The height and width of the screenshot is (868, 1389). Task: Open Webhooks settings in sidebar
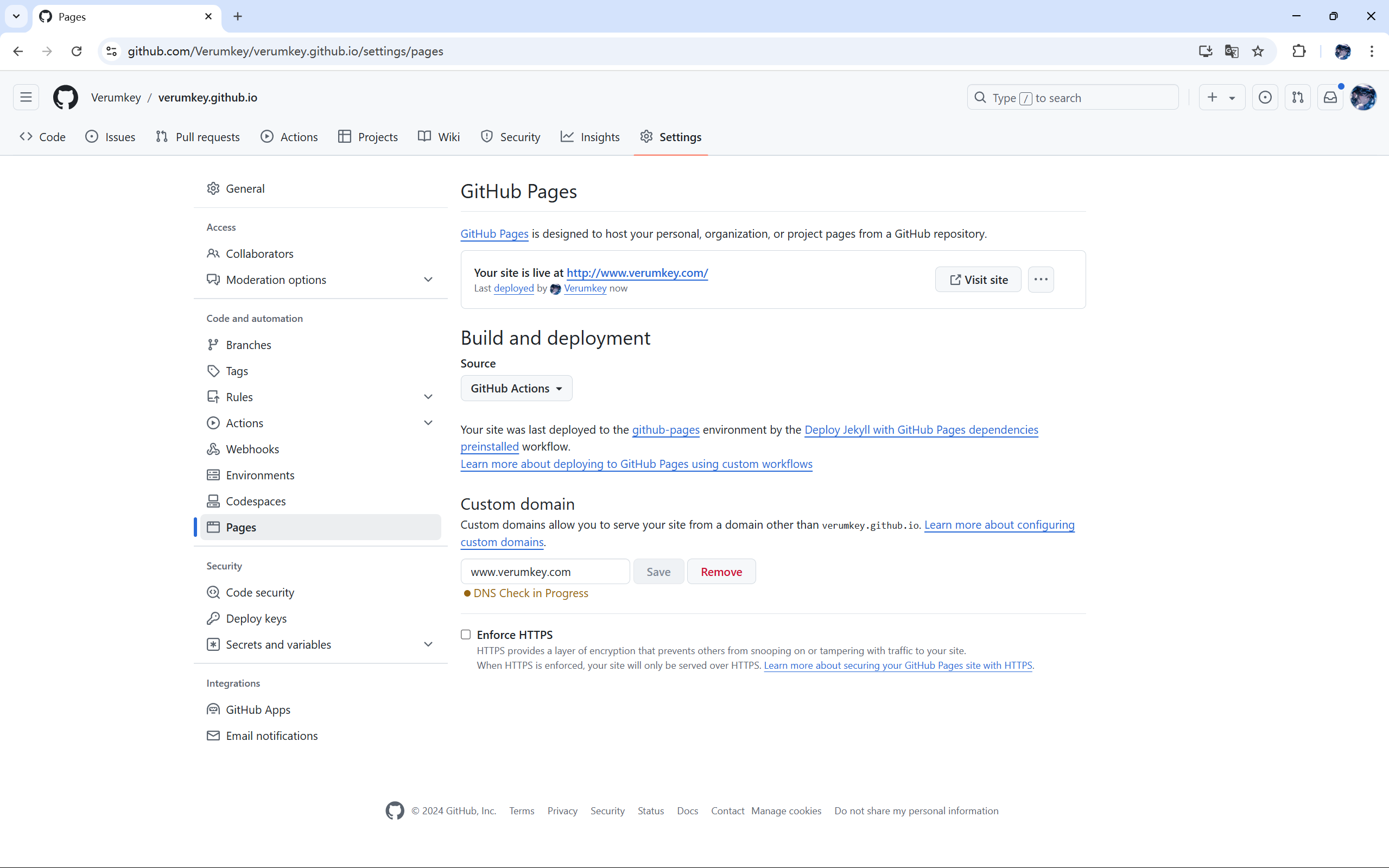point(320,449)
